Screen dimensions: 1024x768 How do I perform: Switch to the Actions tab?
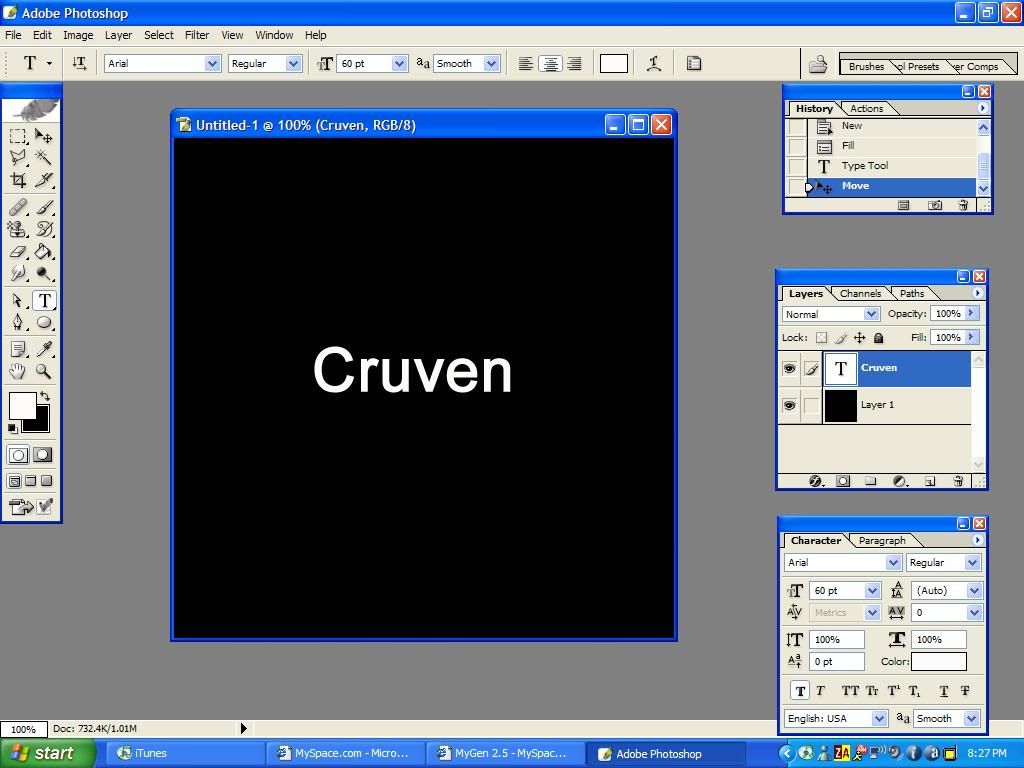click(x=866, y=108)
